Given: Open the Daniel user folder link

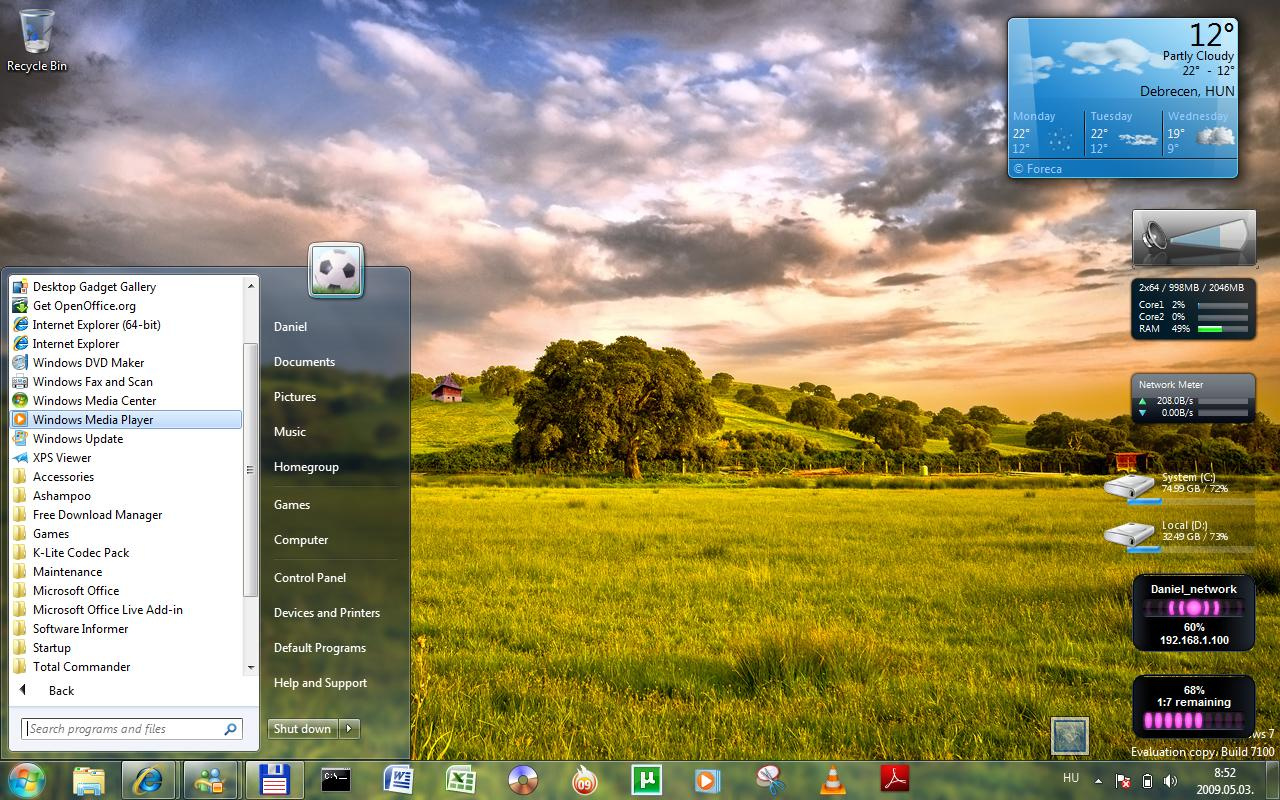Looking at the screenshot, I should click(290, 327).
